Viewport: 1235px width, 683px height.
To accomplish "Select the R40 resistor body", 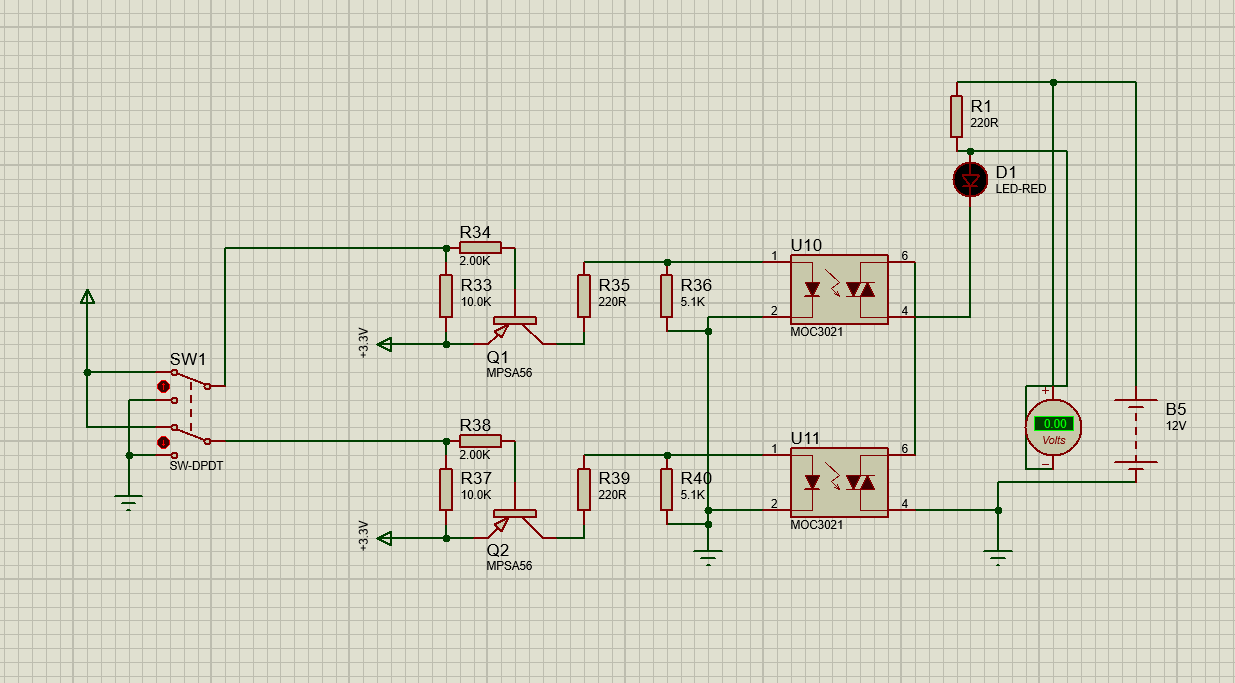I will pyautogui.click(x=666, y=489).
